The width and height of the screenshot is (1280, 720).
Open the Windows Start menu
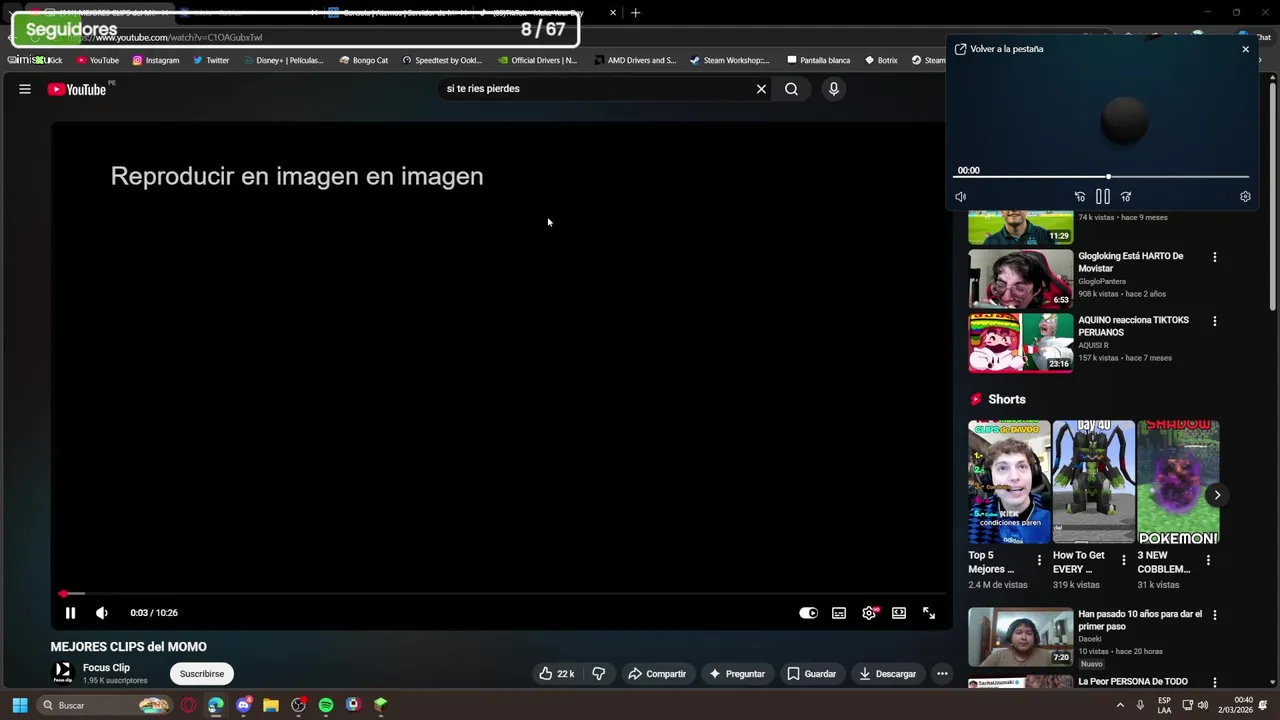click(x=19, y=705)
